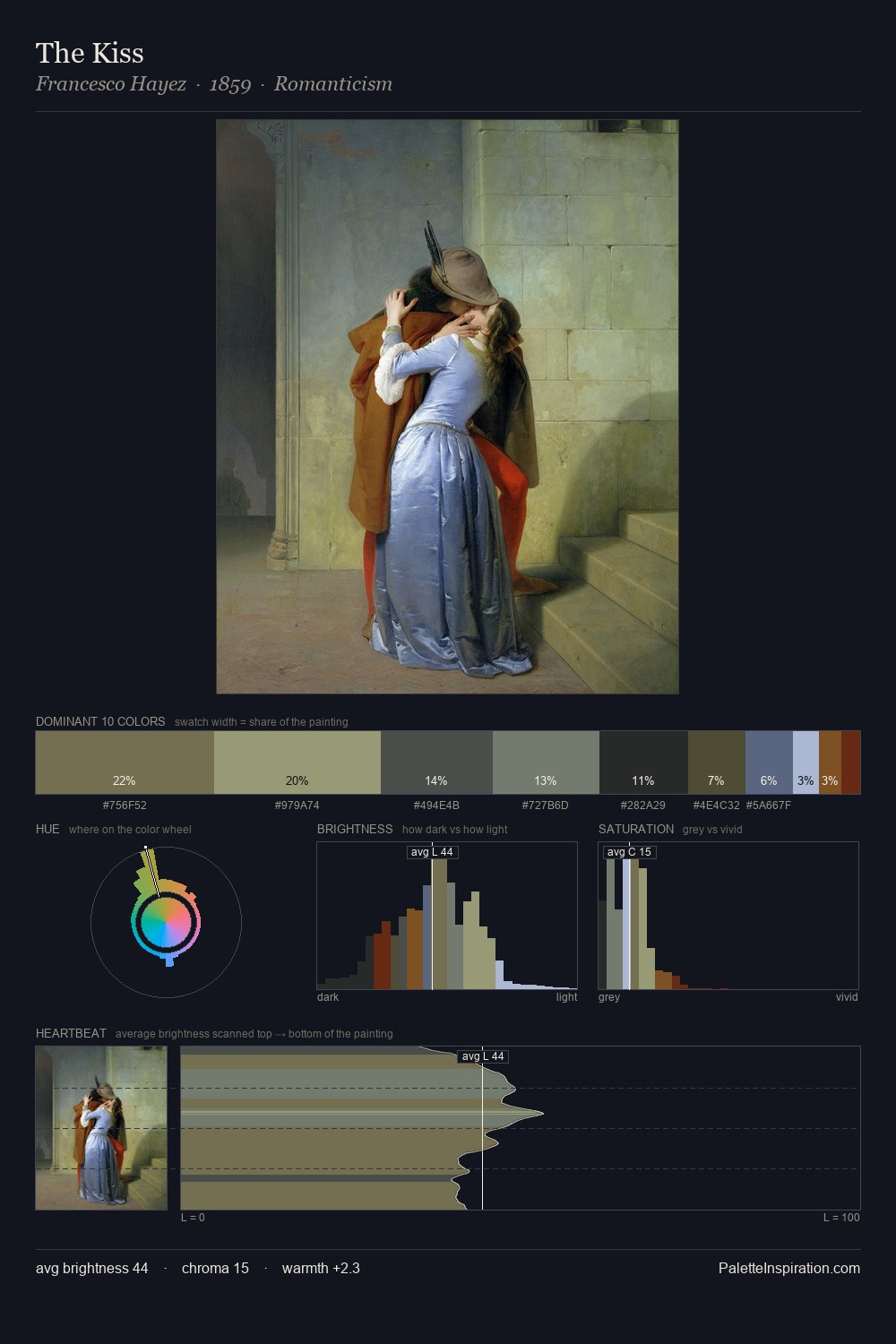Select the sage-green 20% swatch
The image size is (896, 1344).
297,762
